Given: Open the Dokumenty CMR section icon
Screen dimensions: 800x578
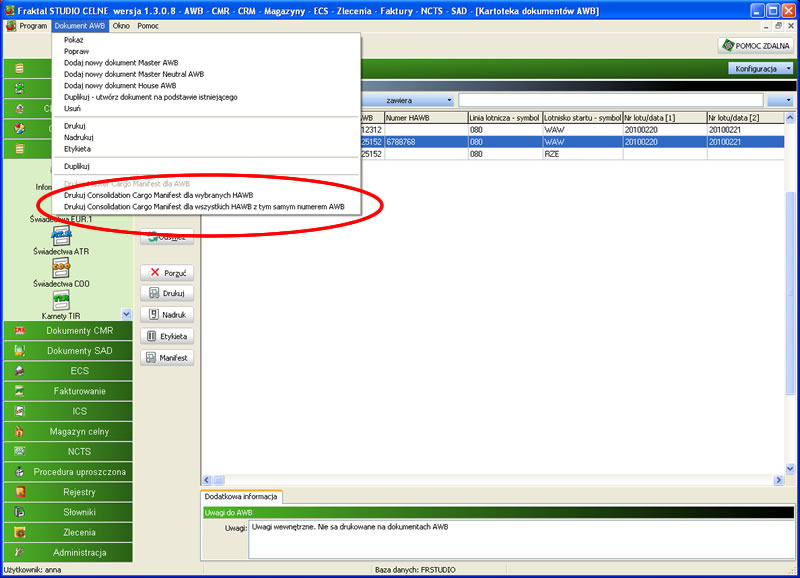Looking at the screenshot, I should pyautogui.click(x=19, y=331).
